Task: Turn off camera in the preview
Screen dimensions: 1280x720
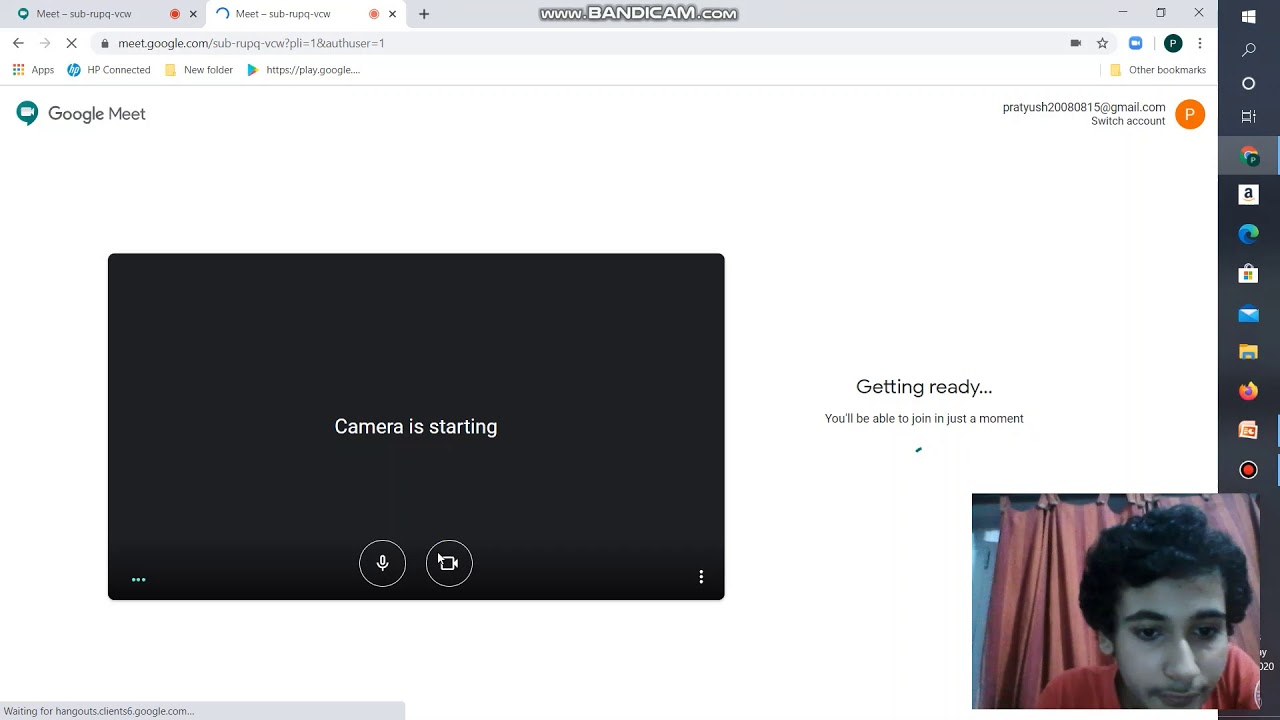Action: pyautogui.click(x=449, y=563)
